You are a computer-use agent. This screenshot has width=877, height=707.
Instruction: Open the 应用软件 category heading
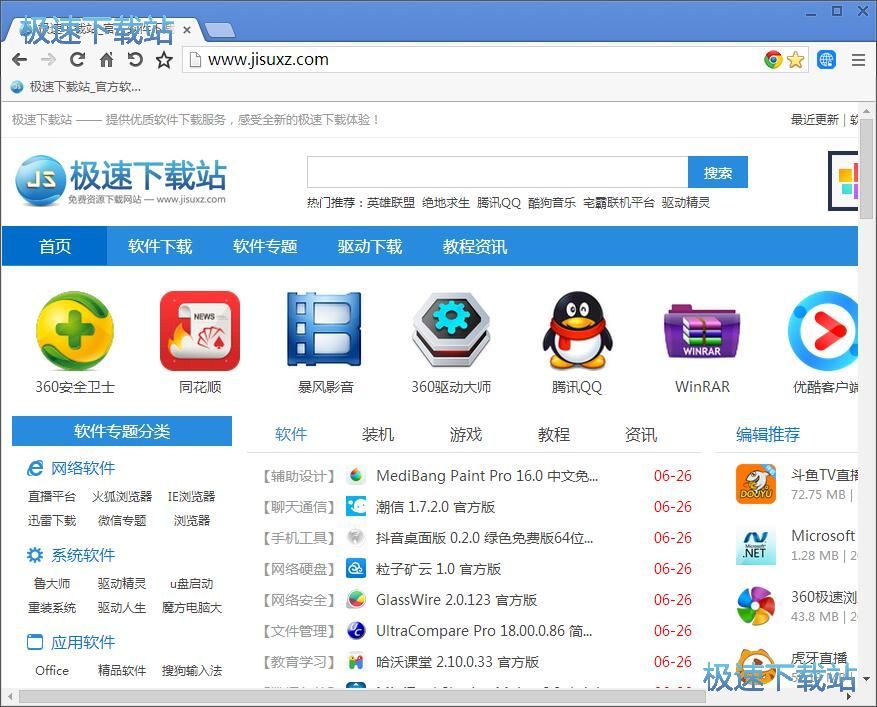[83, 642]
